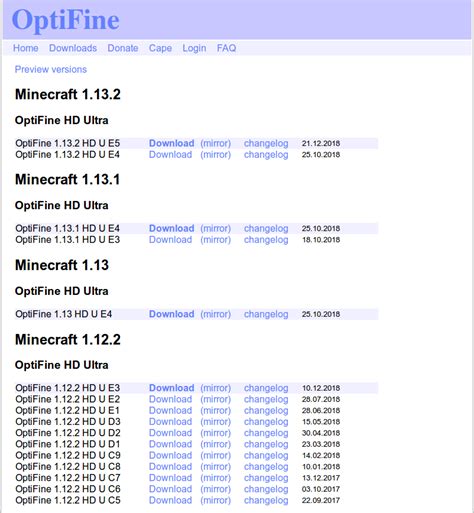Open the FAQ page
Image resolution: width=474 pixels, height=513 pixels.
coord(226,48)
